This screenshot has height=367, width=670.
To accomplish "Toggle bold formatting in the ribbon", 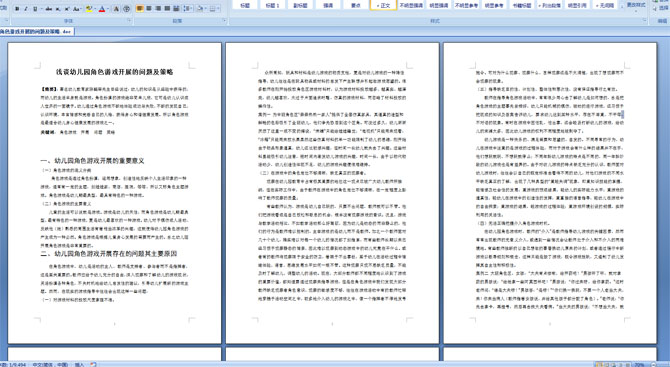I will tap(17, 9).
